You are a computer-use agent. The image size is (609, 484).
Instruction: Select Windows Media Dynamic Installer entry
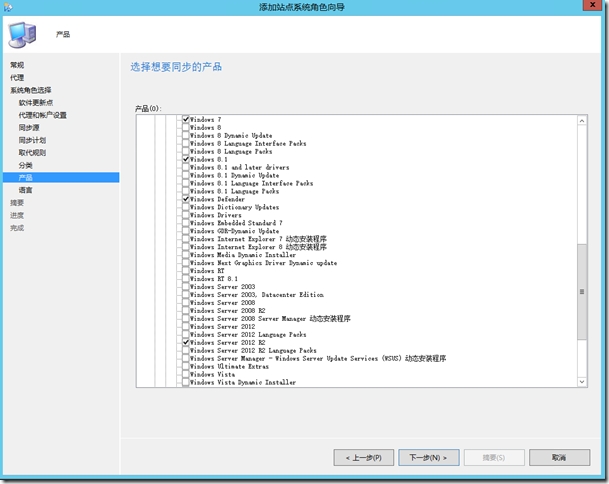click(243, 255)
